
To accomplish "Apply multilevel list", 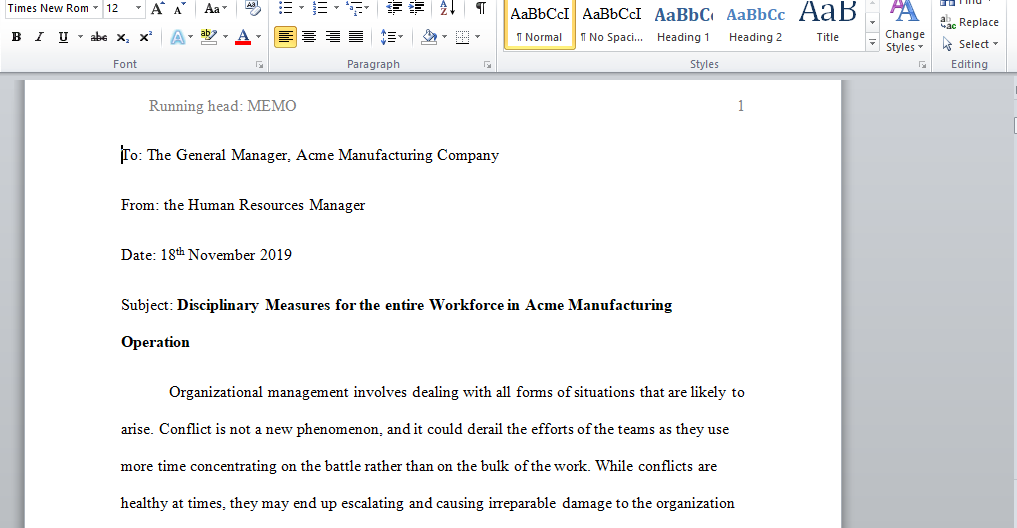I will pyautogui.click(x=355, y=8).
